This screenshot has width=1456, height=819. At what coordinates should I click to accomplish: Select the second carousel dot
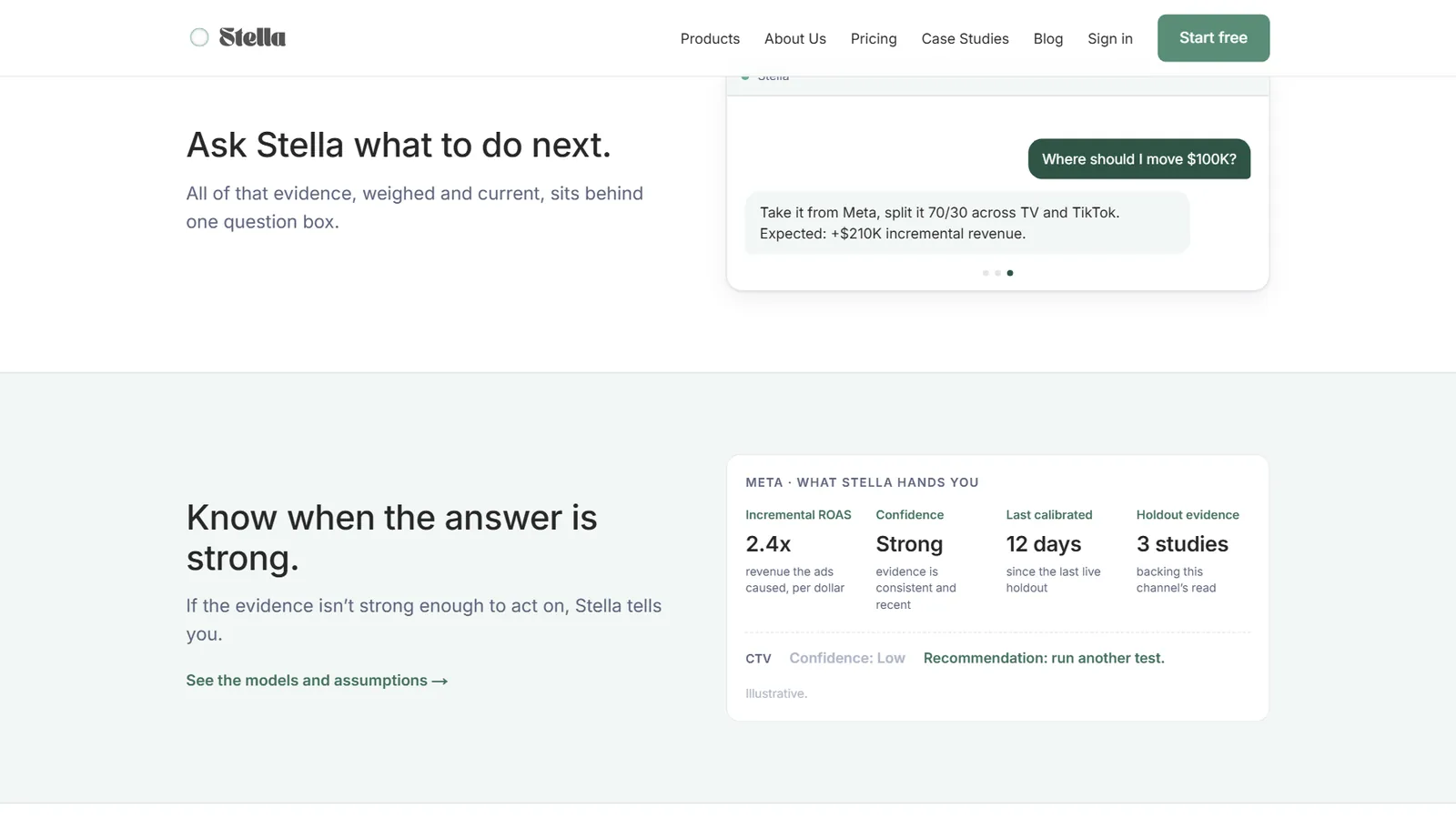pyautogui.click(x=997, y=273)
